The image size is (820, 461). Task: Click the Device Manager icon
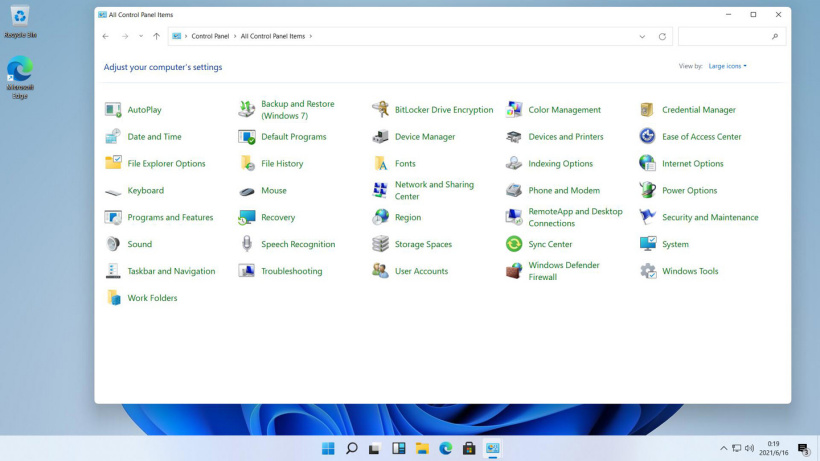pos(380,136)
